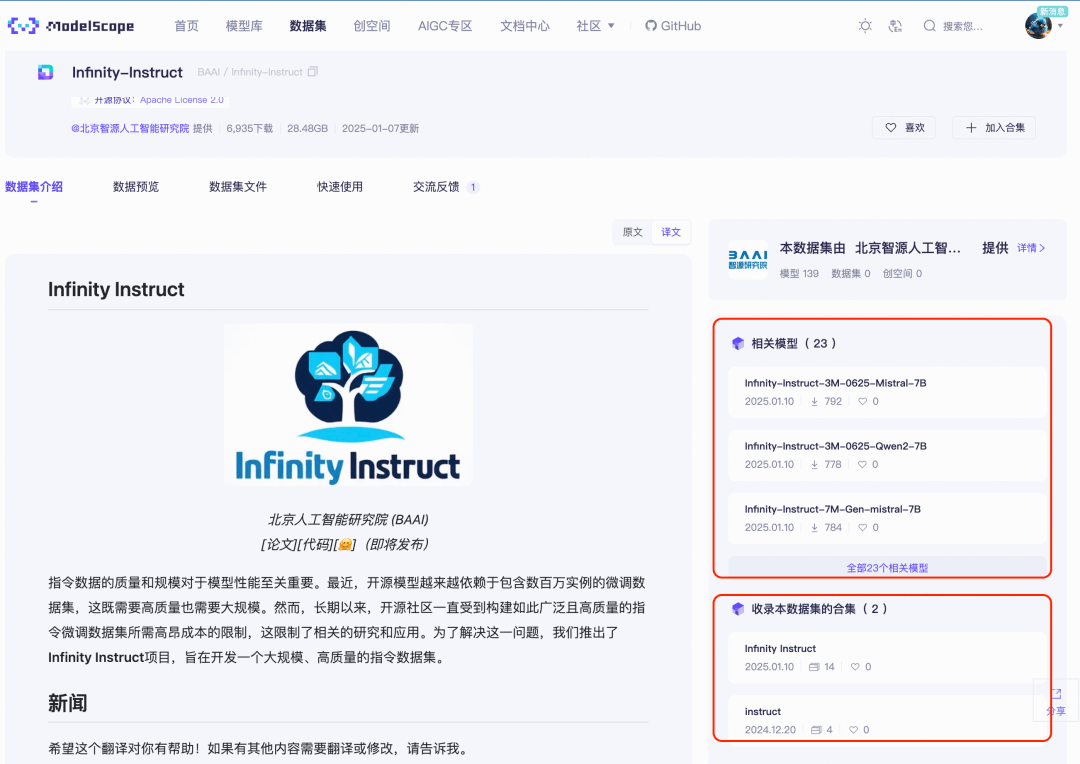Expand the 社区 dropdown menu

pyautogui.click(x=595, y=26)
